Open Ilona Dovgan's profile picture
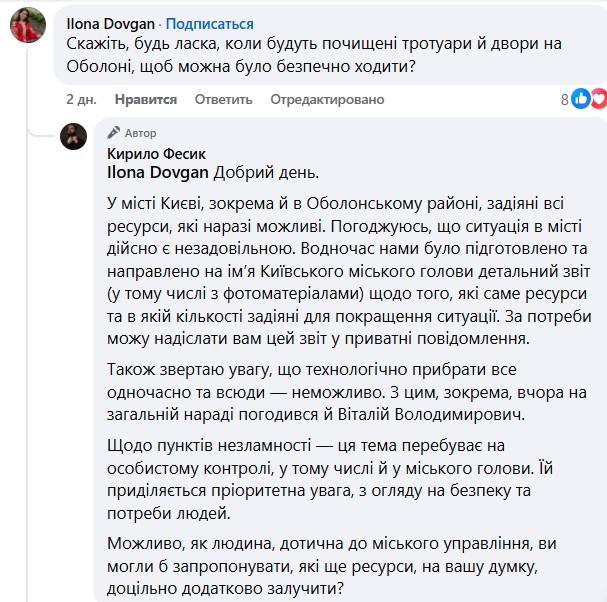Screen dimensions: 607x602 tap(27, 25)
